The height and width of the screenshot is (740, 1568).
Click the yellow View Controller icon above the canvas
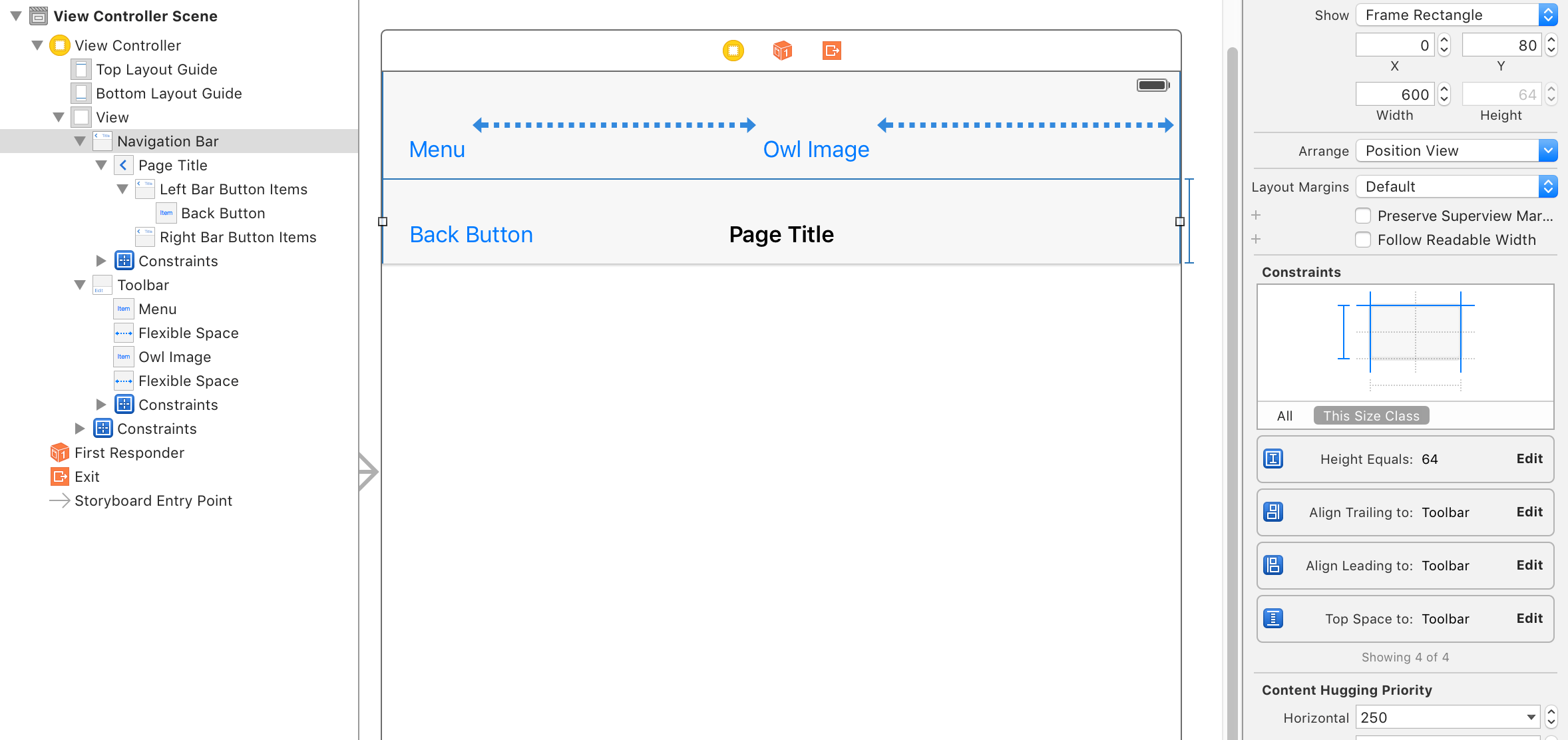[x=732, y=51]
